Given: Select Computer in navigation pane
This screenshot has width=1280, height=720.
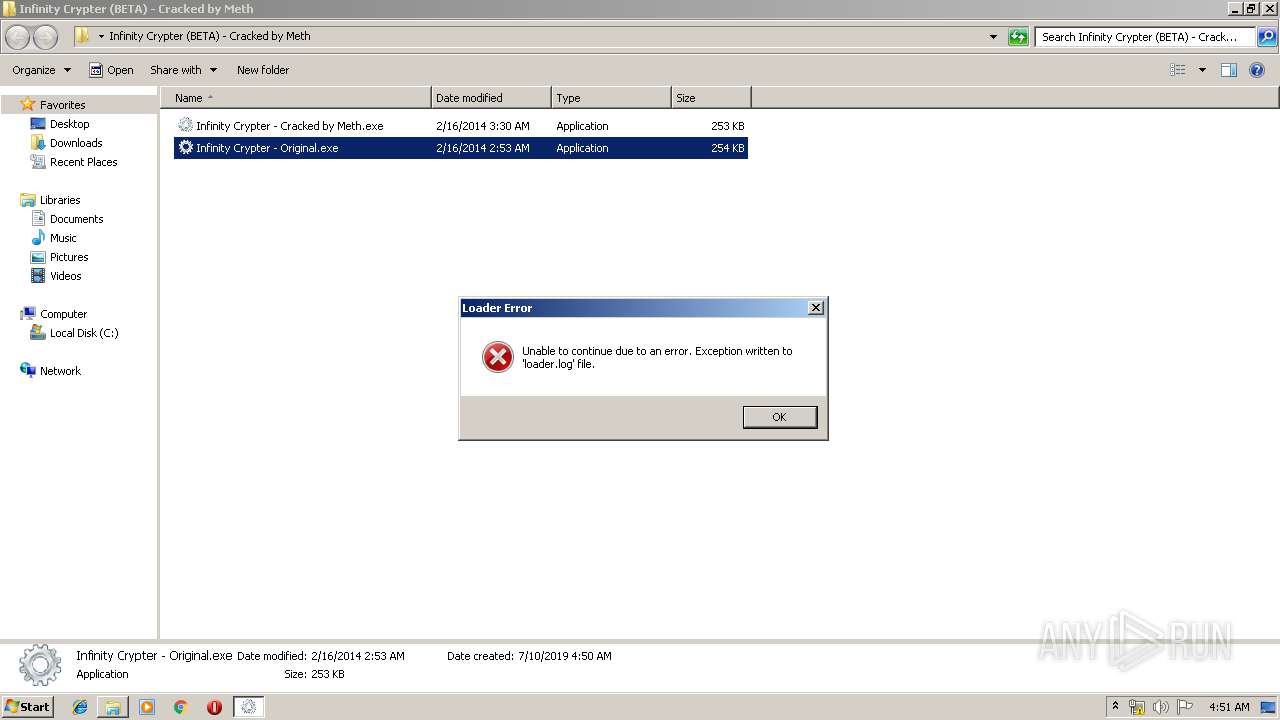Looking at the screenshot, I should click(x=63, y=314).
